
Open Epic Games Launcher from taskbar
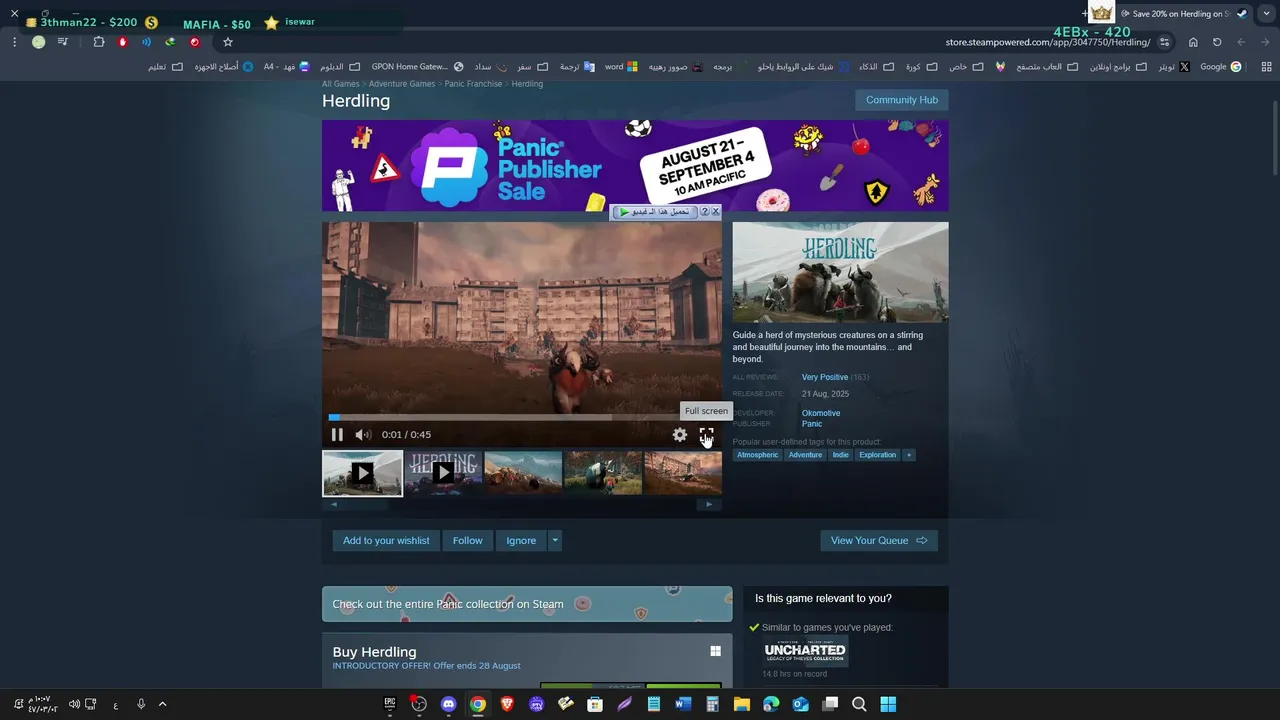pyautogui.click(x=390, y=704)
